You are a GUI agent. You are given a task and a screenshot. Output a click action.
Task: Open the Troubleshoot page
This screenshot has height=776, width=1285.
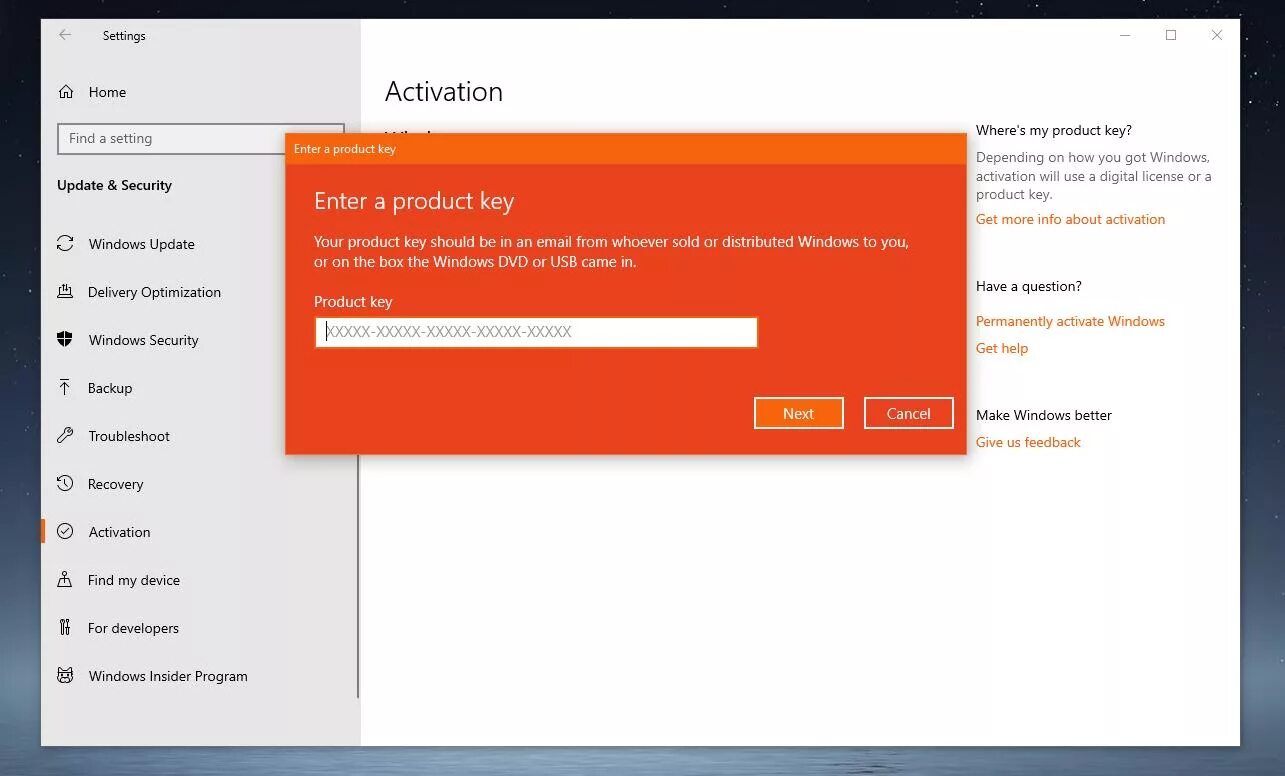coord(129,436)
